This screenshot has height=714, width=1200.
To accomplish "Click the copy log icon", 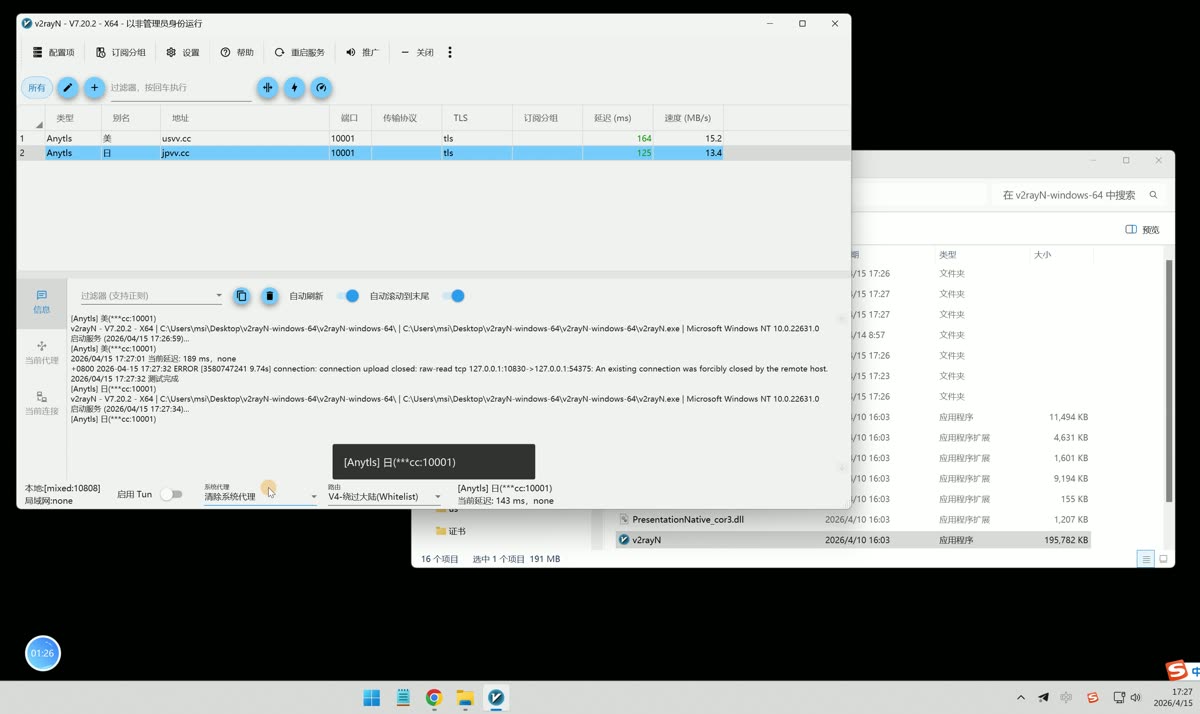I will click(x=241, y=296).
